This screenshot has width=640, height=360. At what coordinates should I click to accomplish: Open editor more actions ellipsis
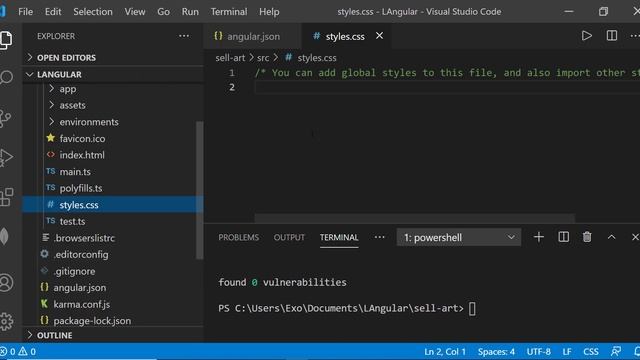pyautogui.click(x=635, y=36)
